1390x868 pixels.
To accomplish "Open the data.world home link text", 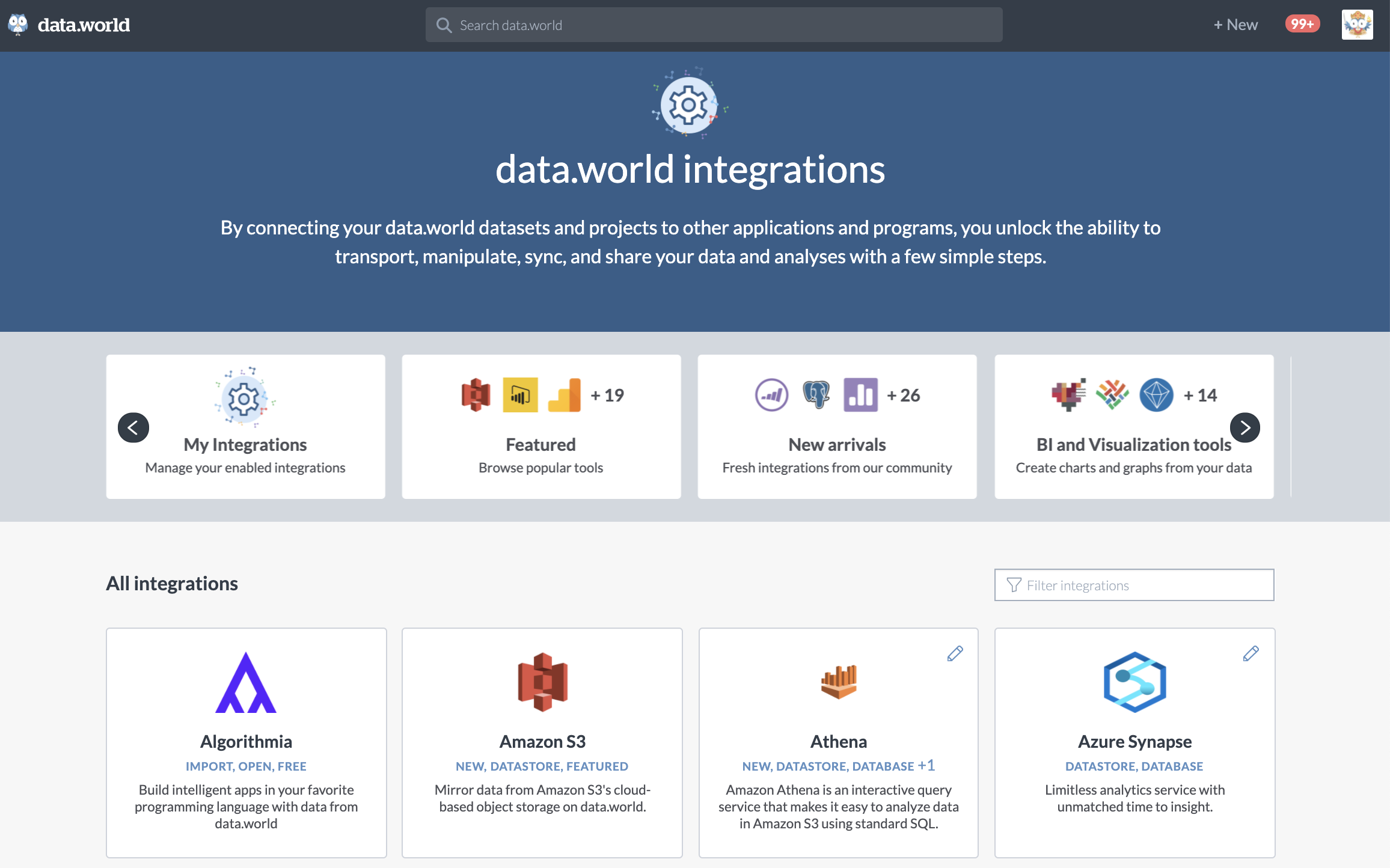I will point(84,25).
